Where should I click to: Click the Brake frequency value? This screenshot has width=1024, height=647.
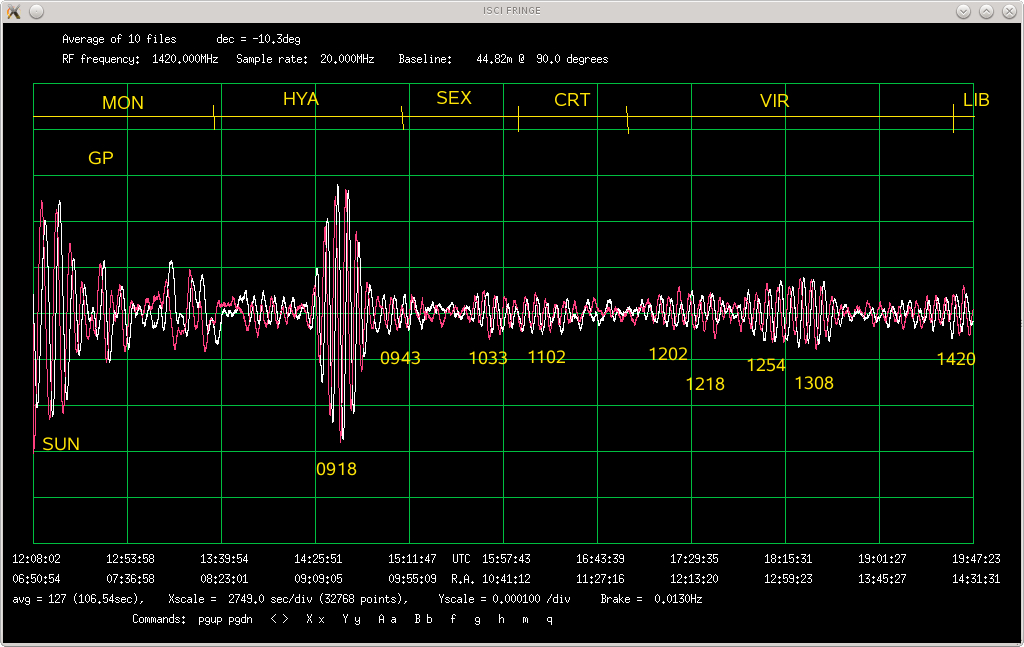pyautogui.click(x=678, y=599)
